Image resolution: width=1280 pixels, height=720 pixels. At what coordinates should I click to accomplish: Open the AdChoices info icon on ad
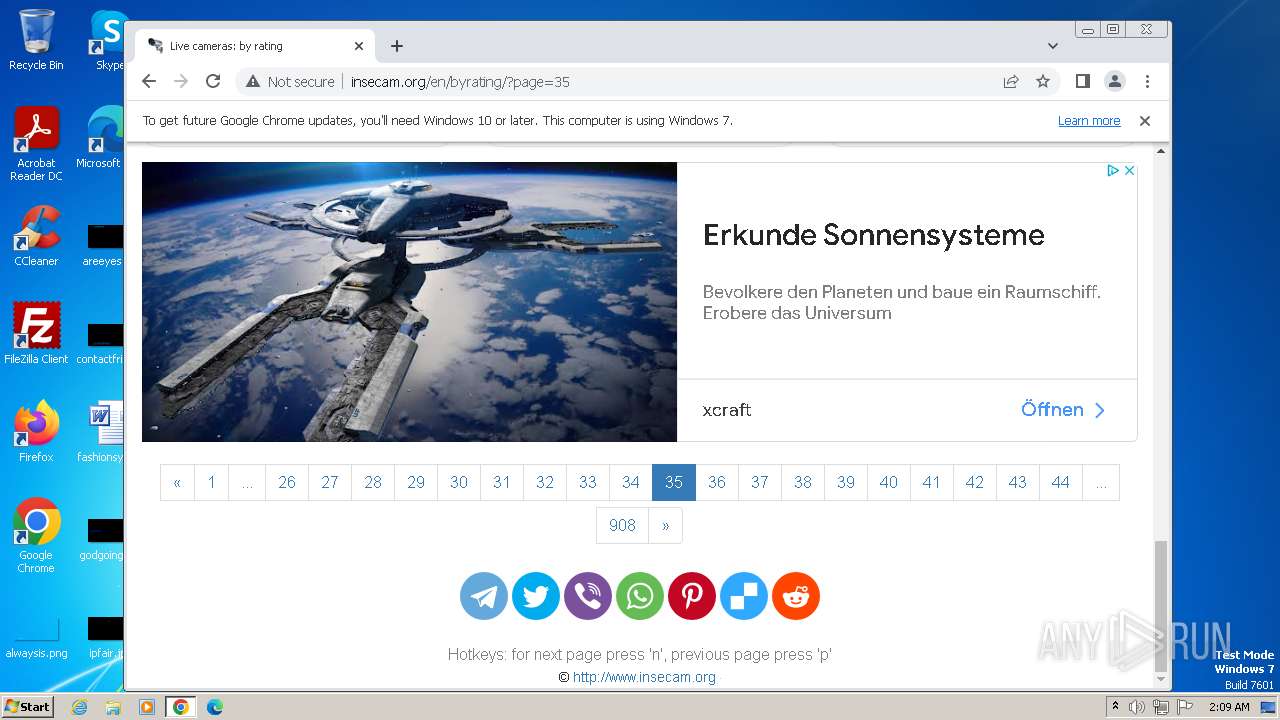click(x=1112, y=171)
